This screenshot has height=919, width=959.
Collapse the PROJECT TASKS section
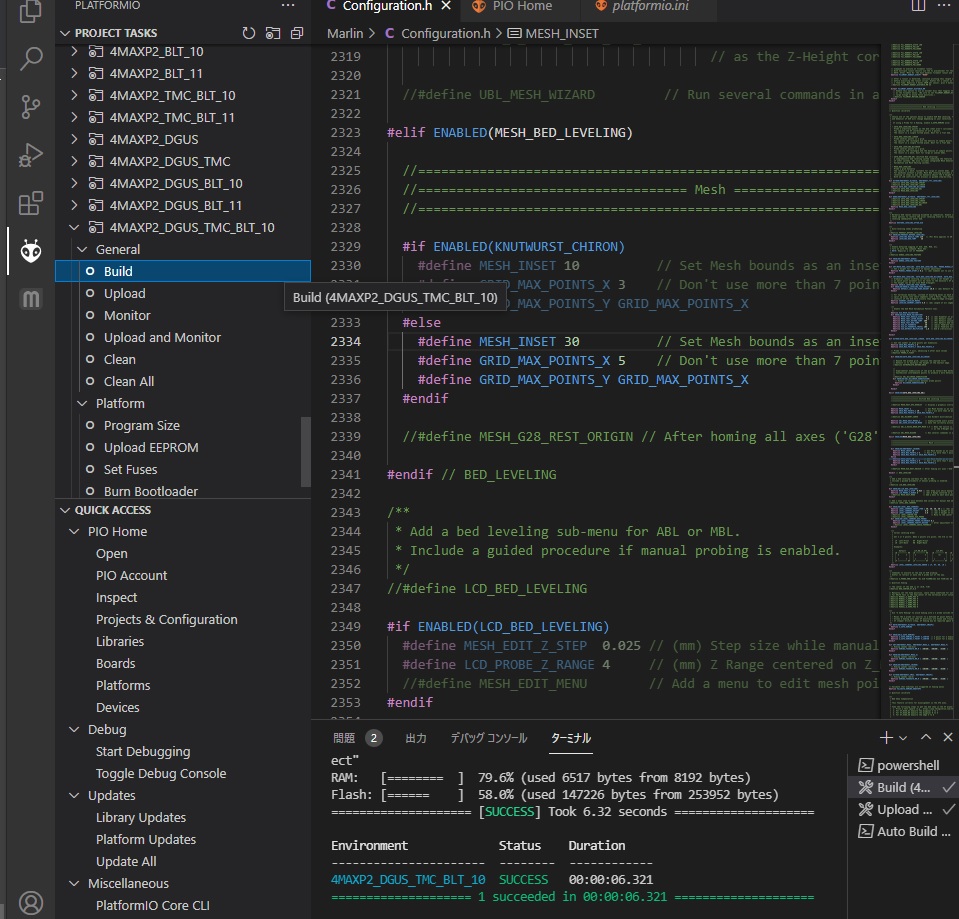click(65, 33)
